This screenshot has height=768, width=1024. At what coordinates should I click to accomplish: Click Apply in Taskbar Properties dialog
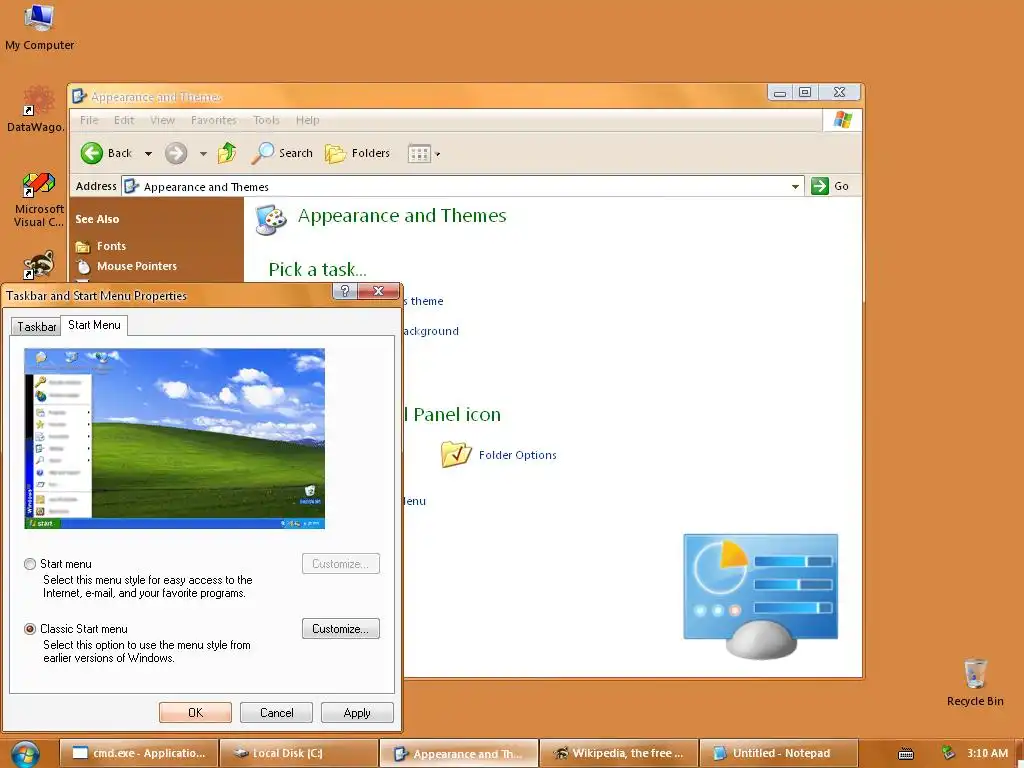[357, 712]
